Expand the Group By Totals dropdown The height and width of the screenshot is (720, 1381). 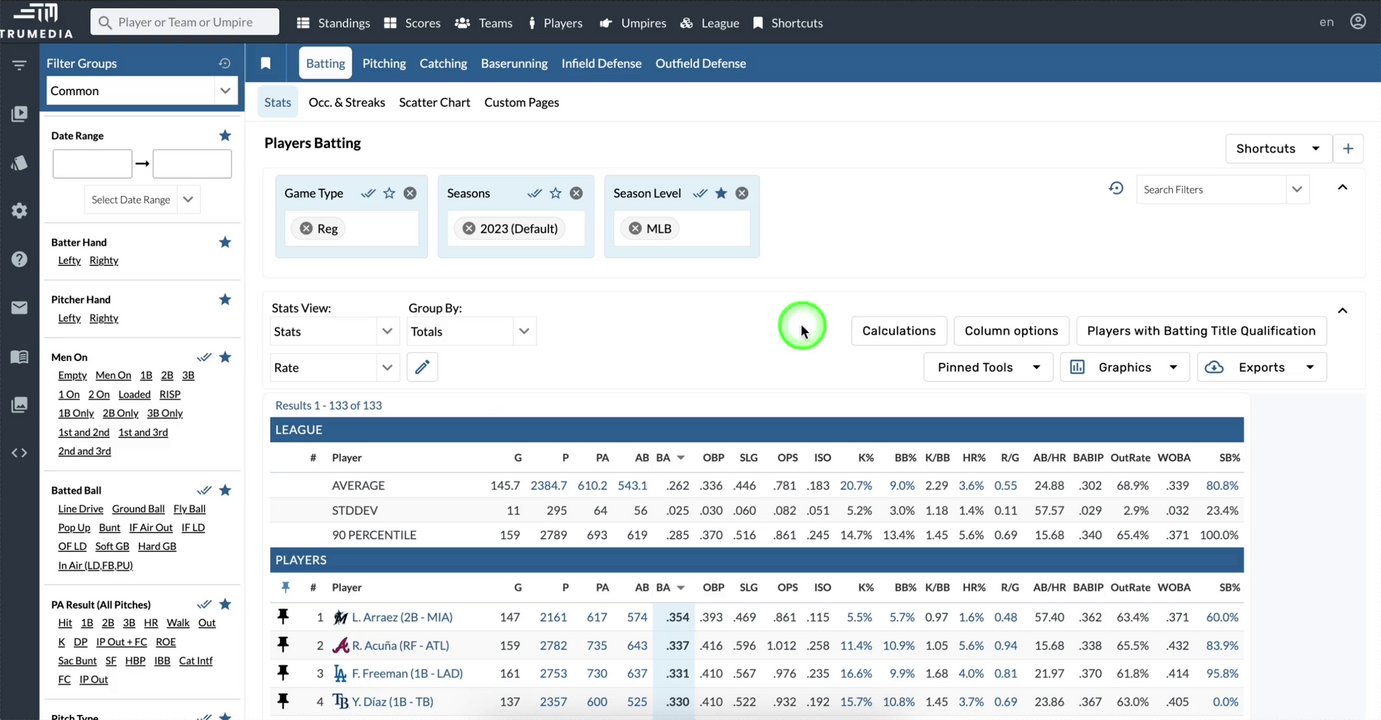pos(472,331)
